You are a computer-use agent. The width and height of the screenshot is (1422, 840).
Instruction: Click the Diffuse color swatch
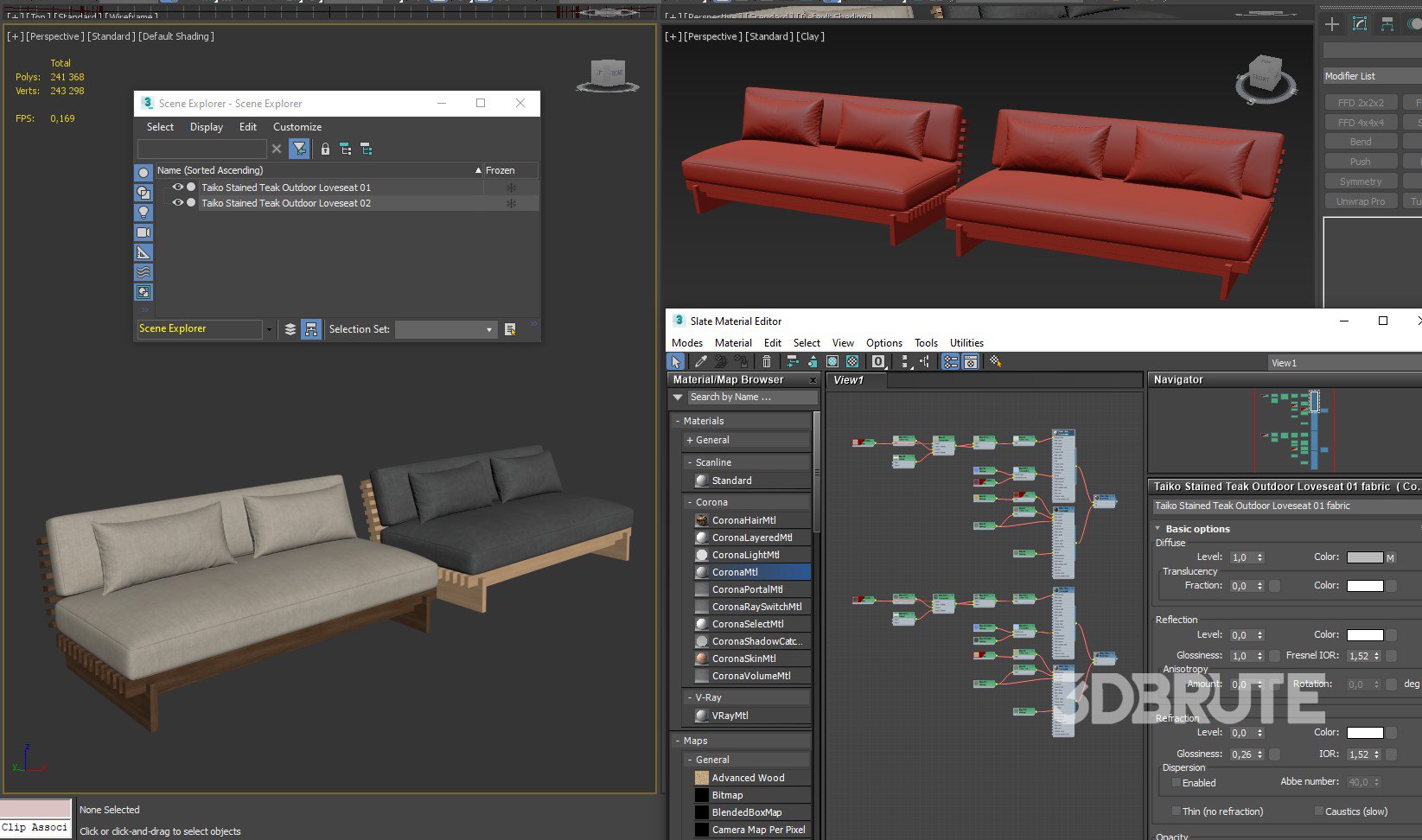[x=1364, y=557]
